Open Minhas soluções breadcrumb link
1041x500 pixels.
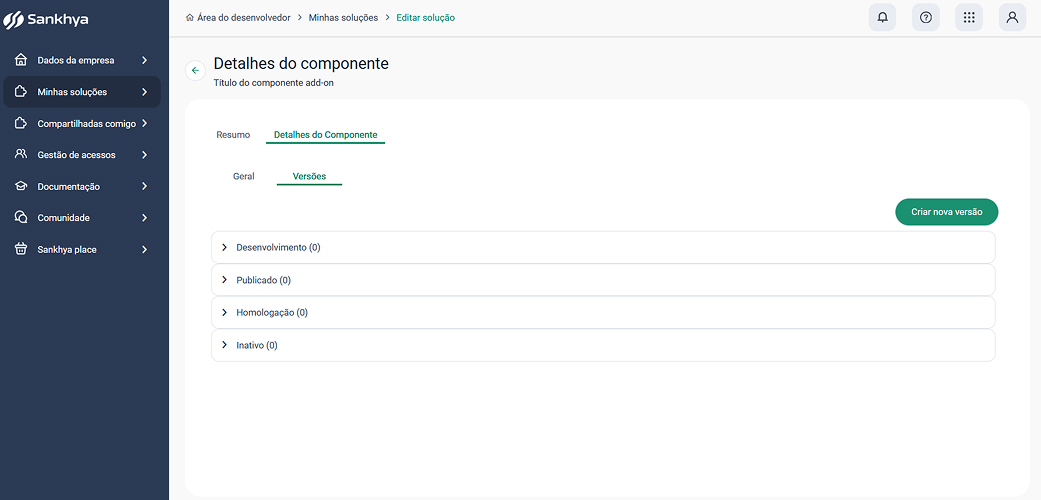click(343, 18)
